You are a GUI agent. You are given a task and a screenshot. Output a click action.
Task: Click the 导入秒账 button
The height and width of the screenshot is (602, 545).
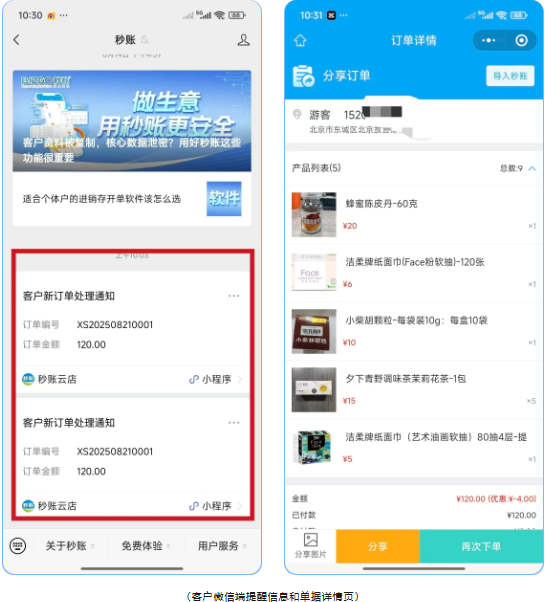(x=510, y=76)
